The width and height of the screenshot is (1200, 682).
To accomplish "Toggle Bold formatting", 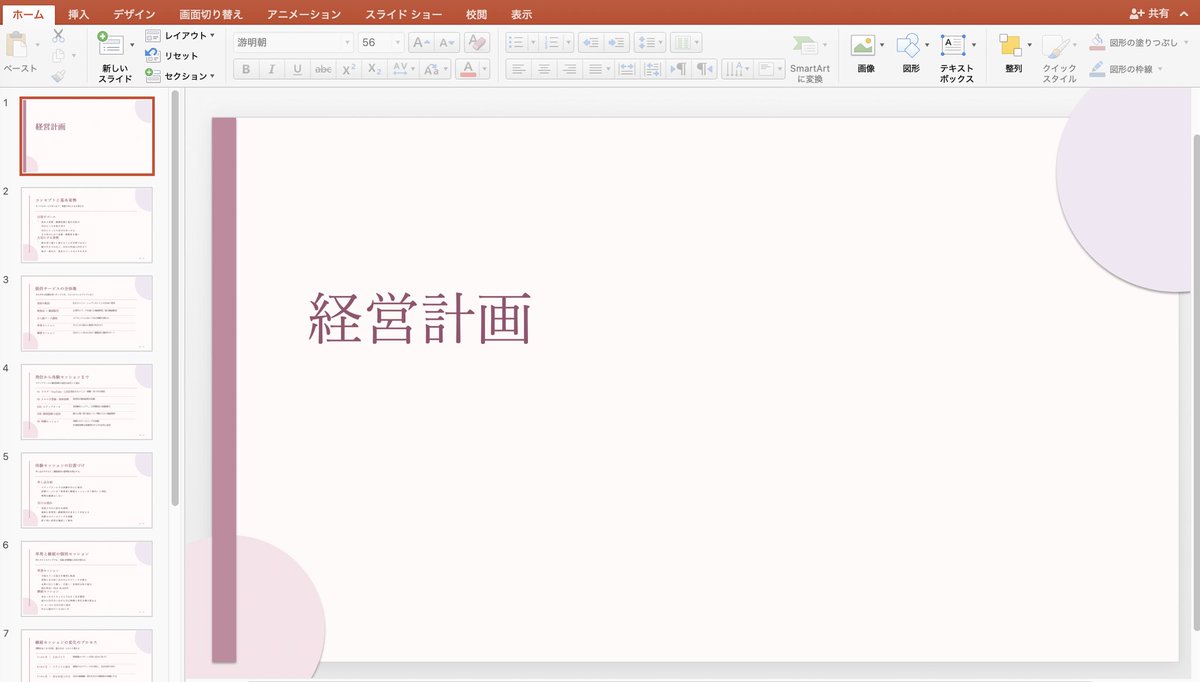I will [x=245, y=69].
